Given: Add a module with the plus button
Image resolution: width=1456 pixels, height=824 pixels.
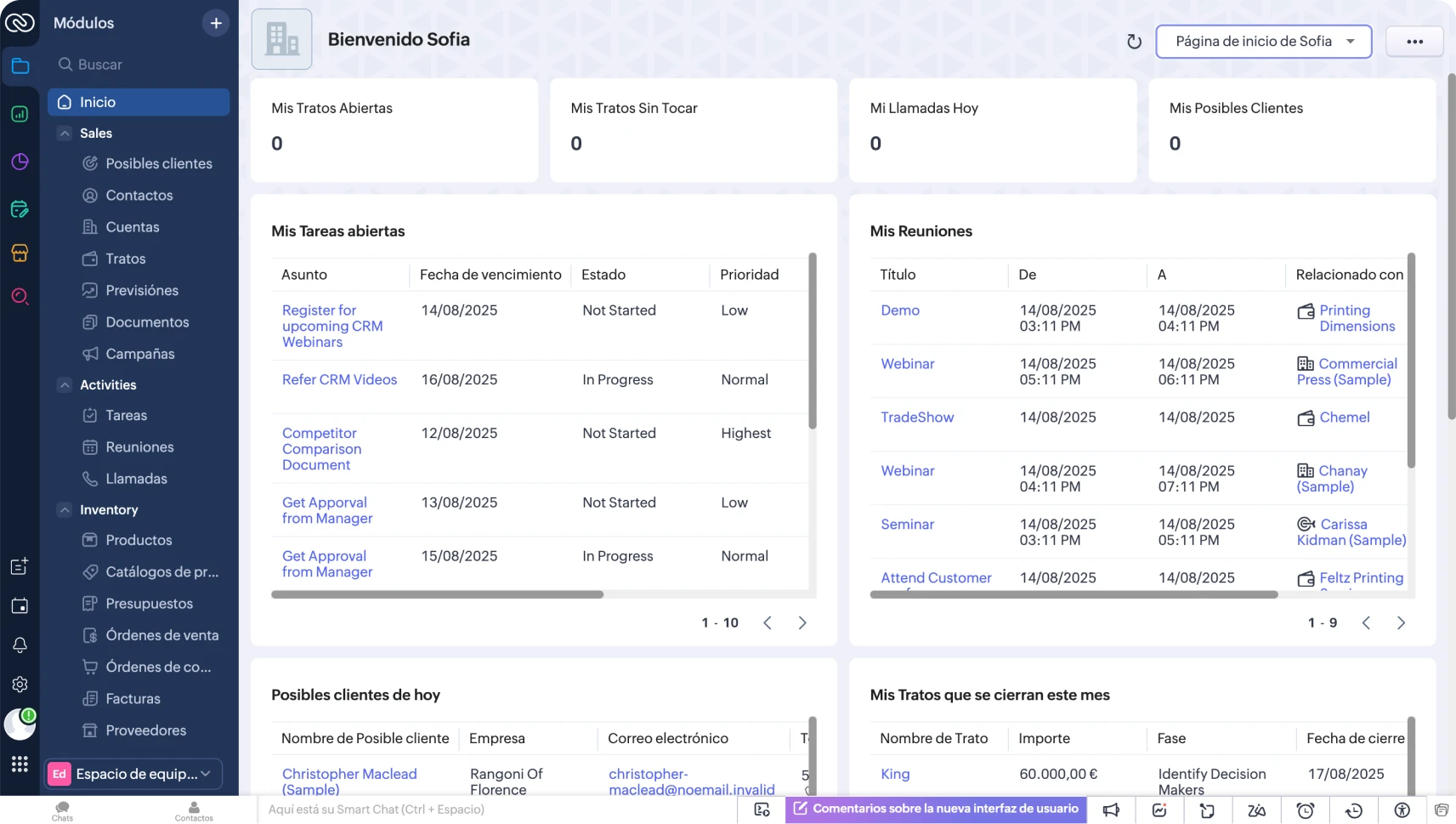Looking at the screenshot, I should tap(216, 23).
